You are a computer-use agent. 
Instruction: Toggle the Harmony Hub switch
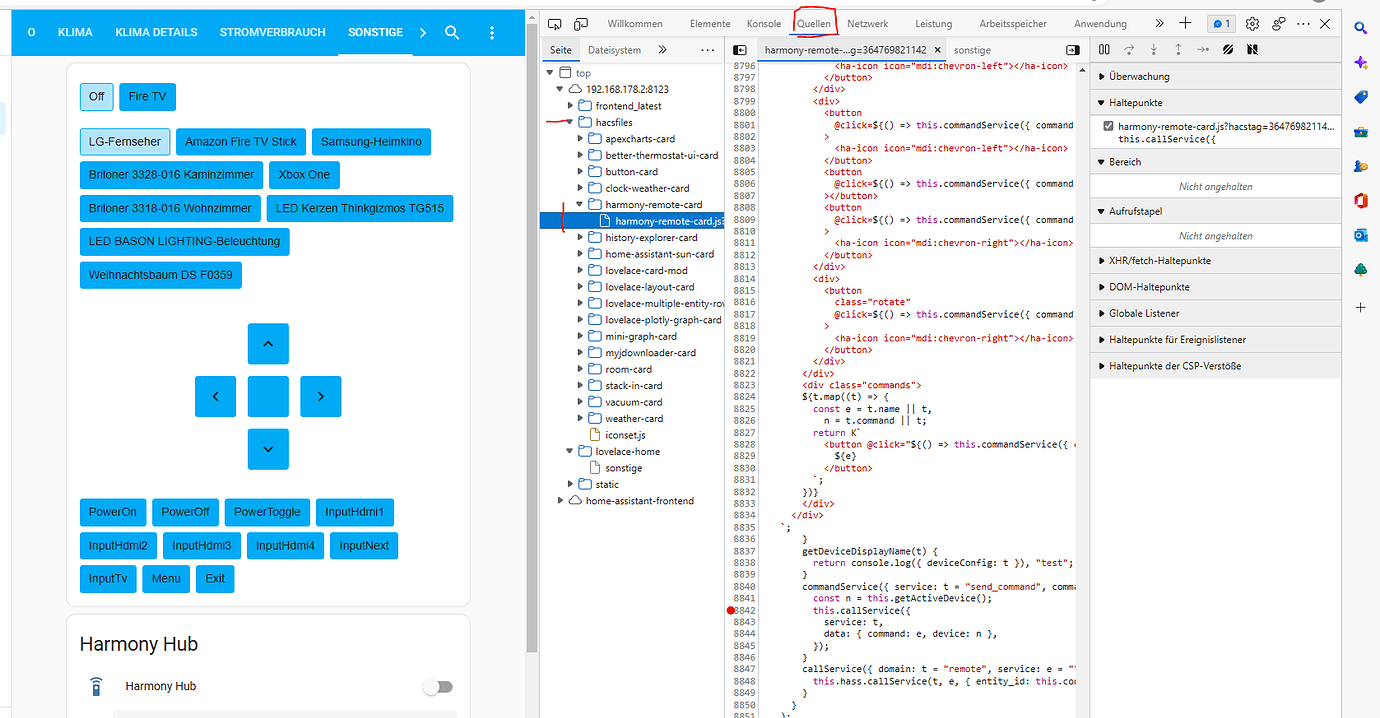[x=437, y=687]
